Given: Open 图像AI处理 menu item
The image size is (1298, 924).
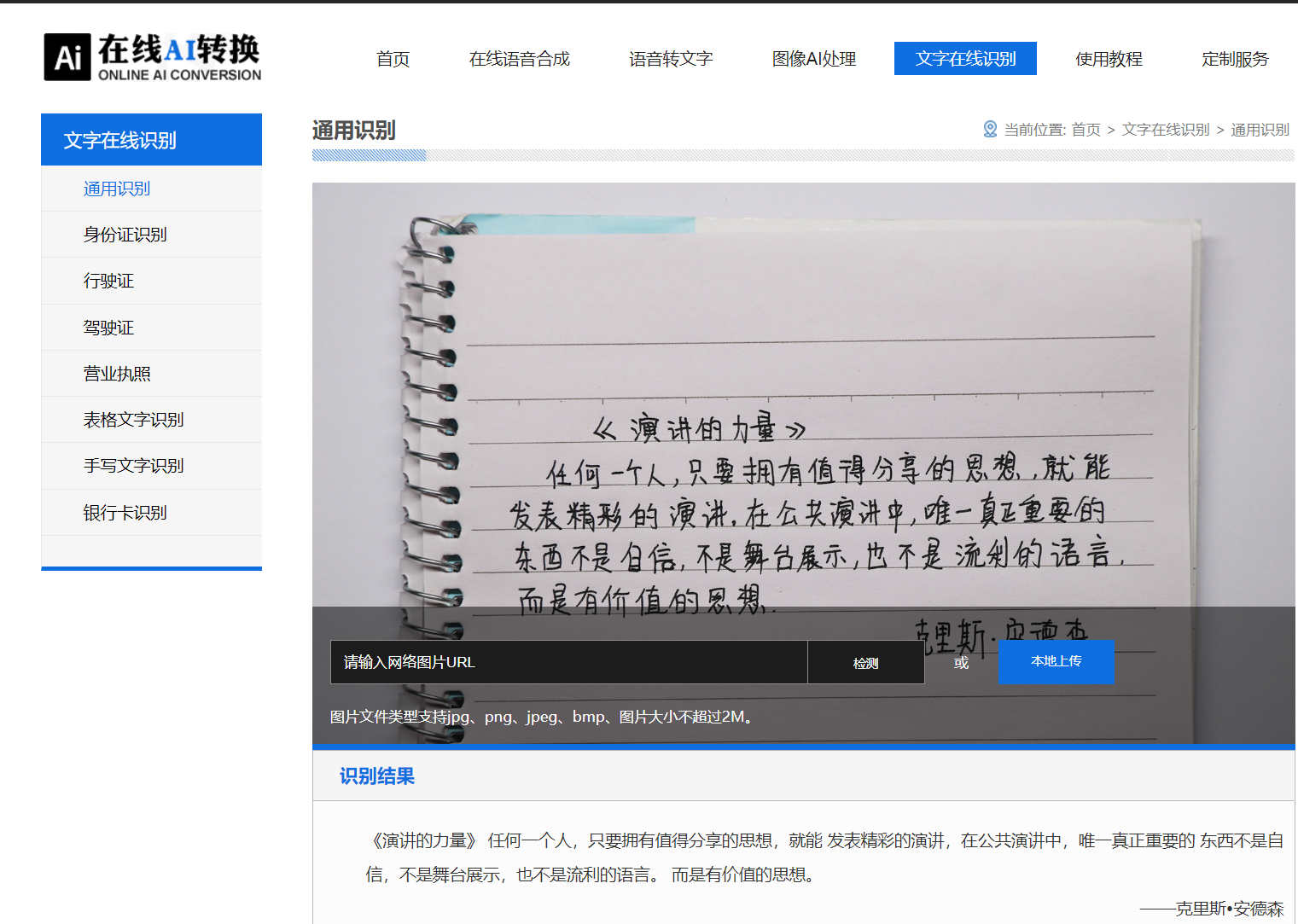Looking at the screenshot, I should pos(814,59).
